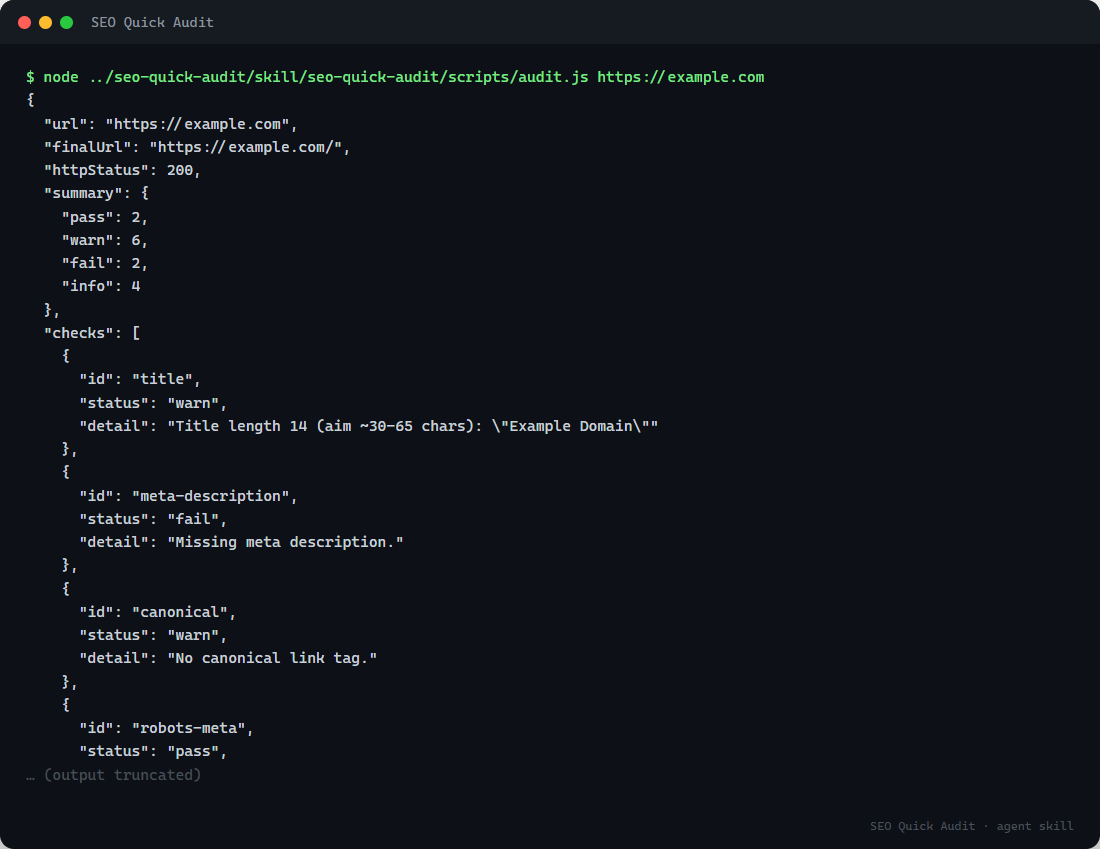The image size is (1100, 849).
Task: Click the "httpStatus": 200 line
Action: [x=122, y=171]
